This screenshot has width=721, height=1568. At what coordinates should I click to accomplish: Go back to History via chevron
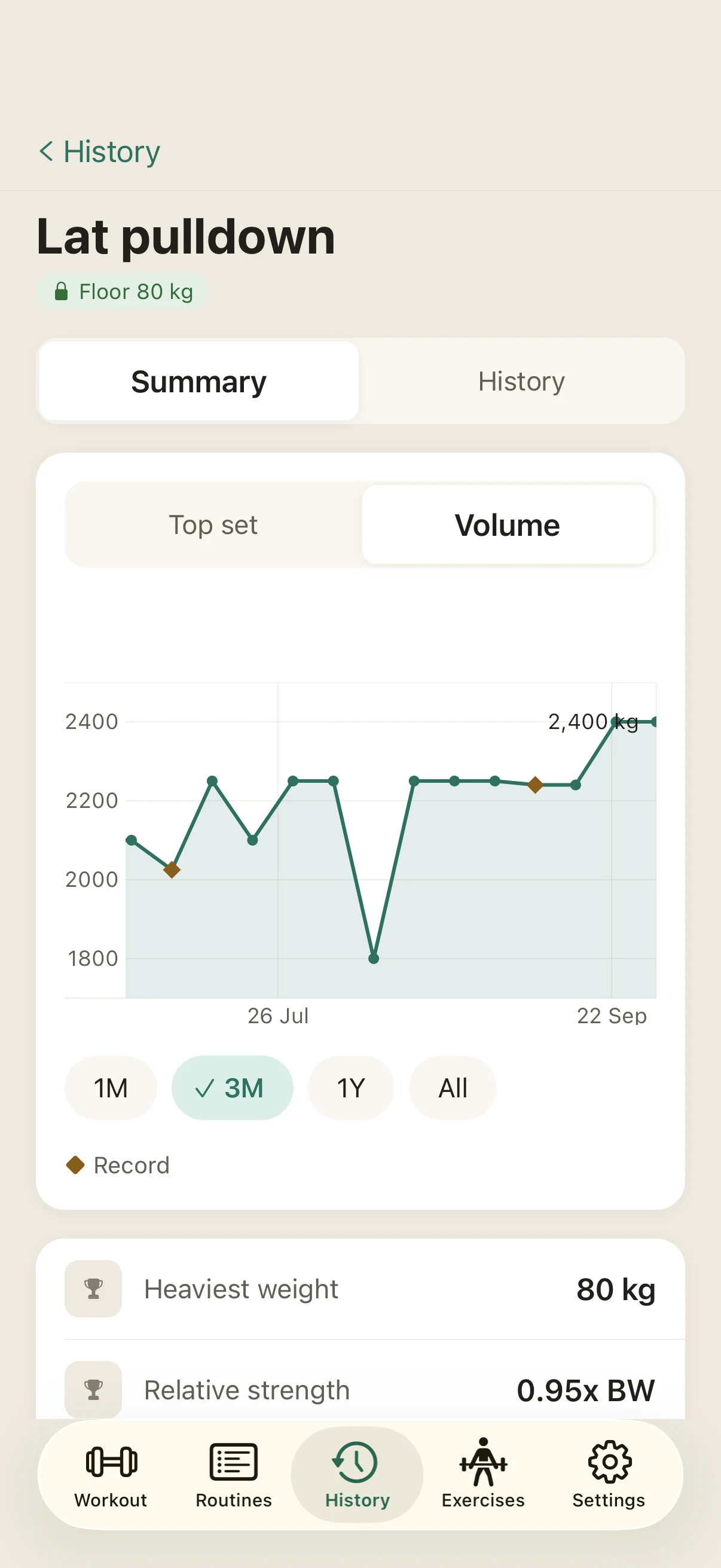tap(99, 151)
